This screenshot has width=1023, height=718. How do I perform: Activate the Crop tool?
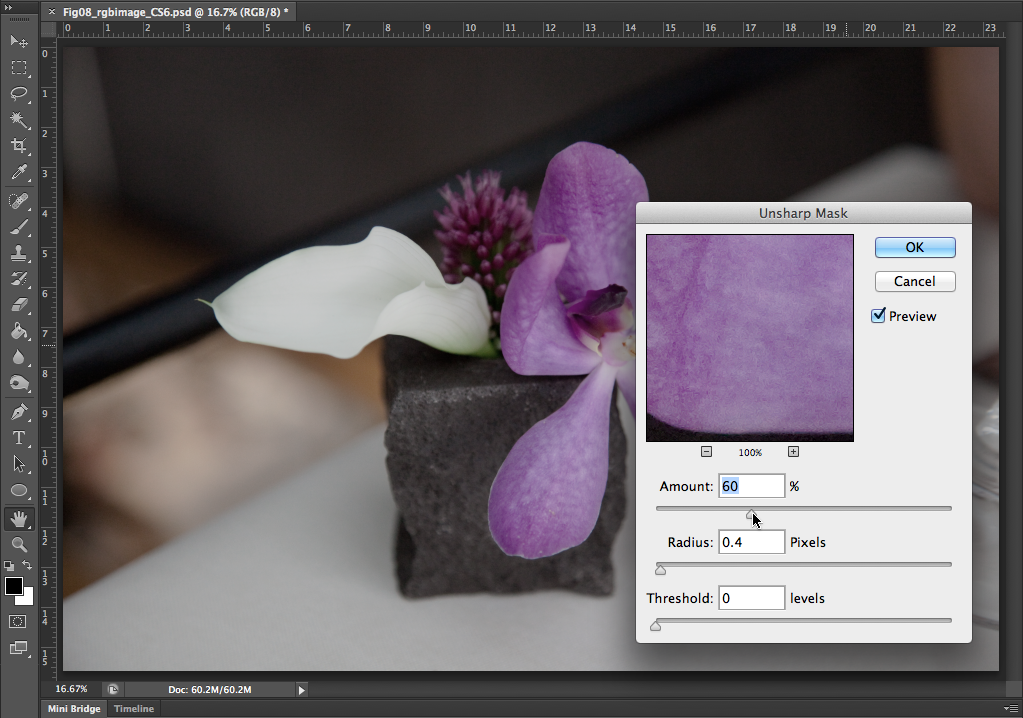click(x=18, y=147)
